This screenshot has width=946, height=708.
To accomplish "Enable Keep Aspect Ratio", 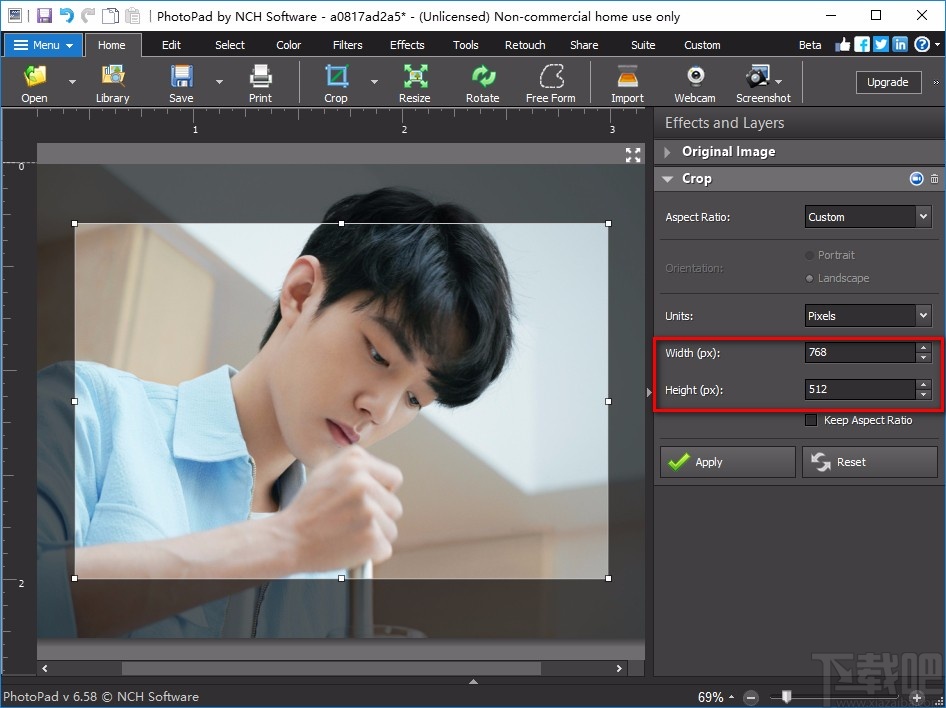I will coord(811,420).
